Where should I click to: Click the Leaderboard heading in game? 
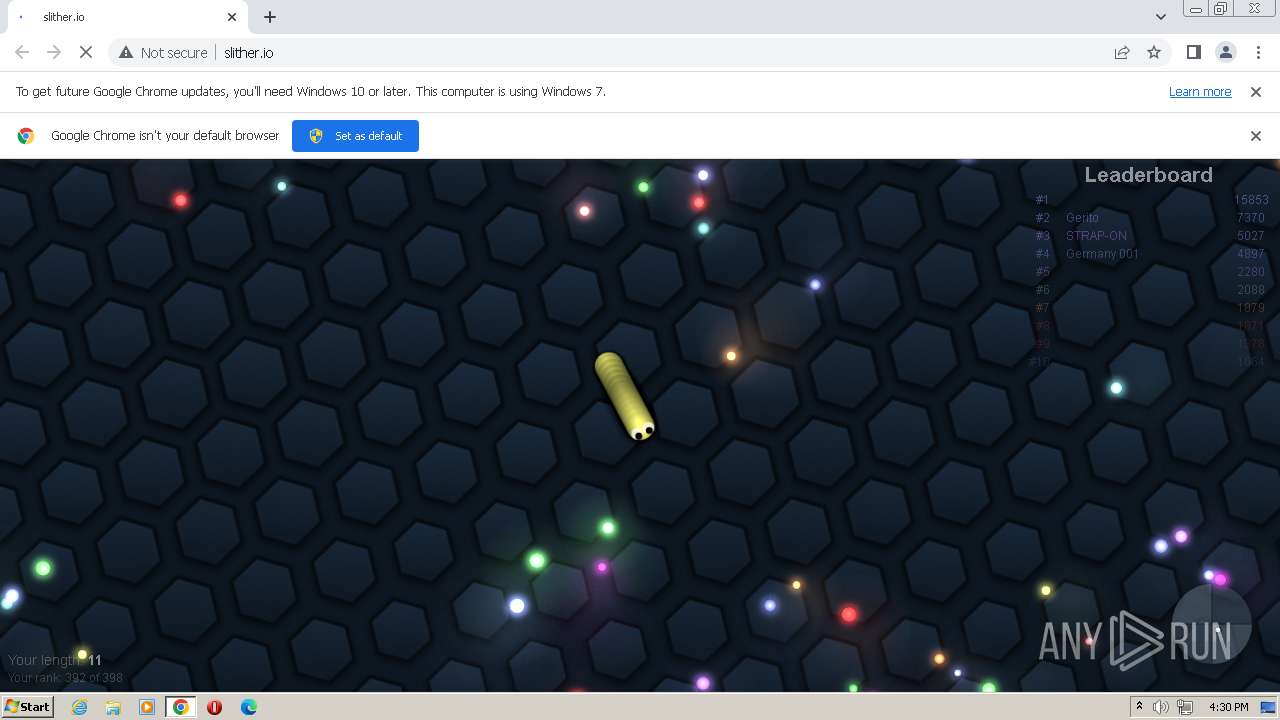tap(1148, 175)
